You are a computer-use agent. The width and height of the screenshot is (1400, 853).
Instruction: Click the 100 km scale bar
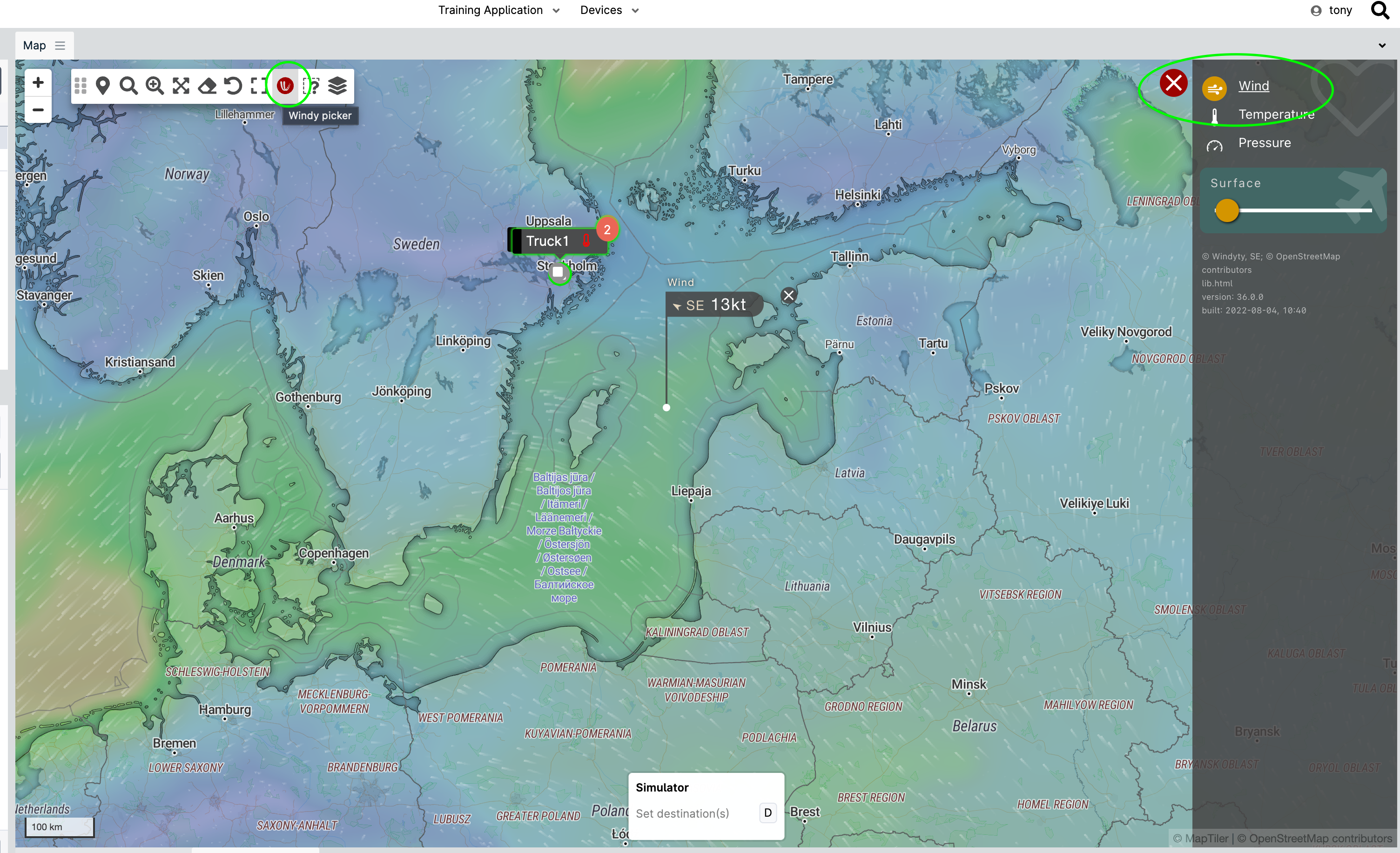(59, 827)
